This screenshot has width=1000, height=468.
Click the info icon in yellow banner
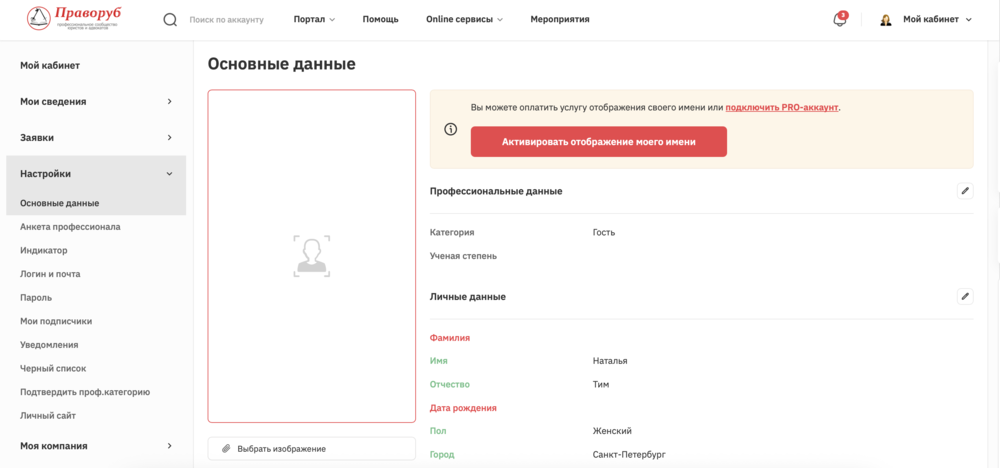[x=451, y=129]
